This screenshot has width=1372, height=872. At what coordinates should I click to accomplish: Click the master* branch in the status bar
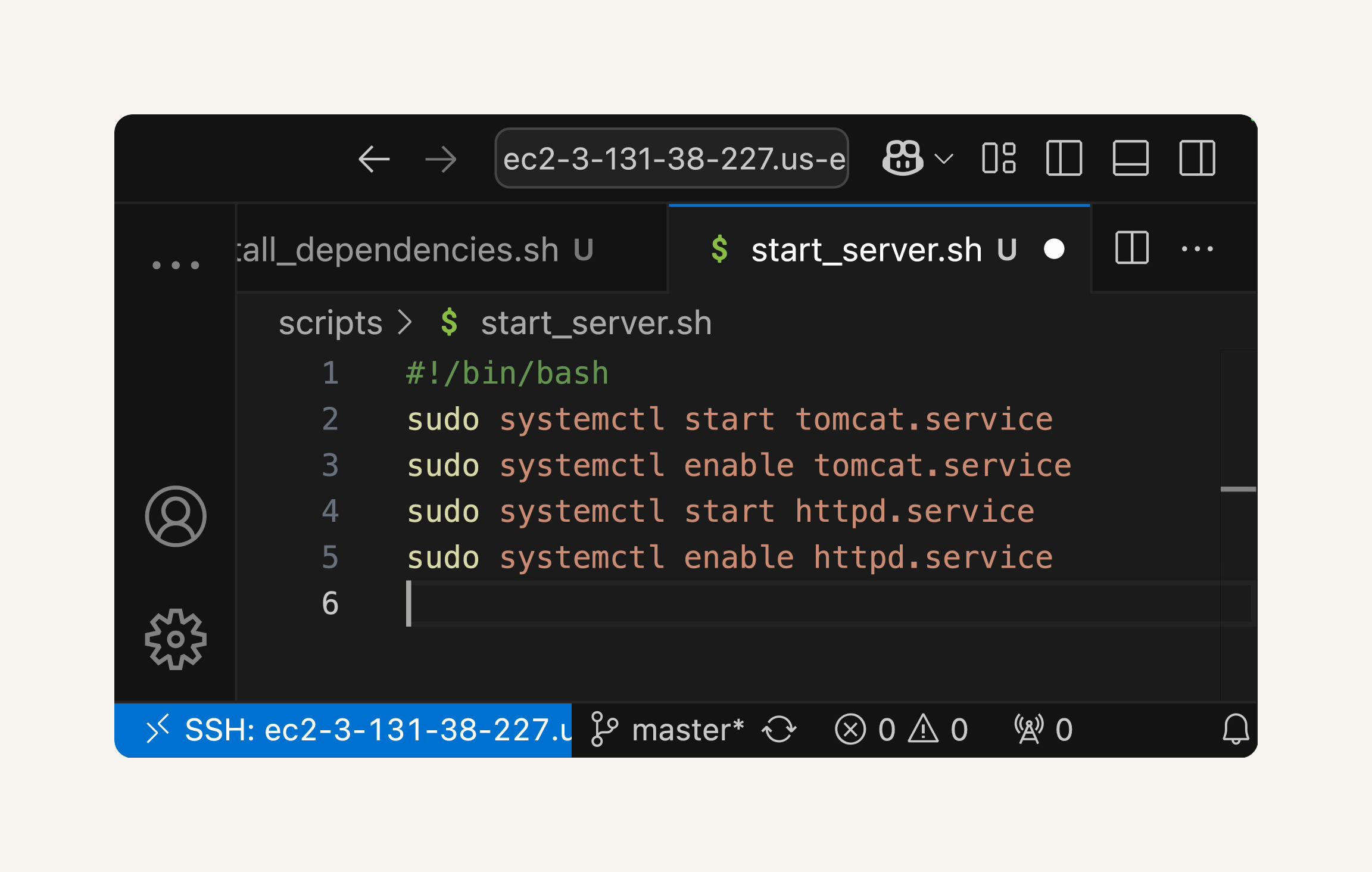[x=668, y=730]
